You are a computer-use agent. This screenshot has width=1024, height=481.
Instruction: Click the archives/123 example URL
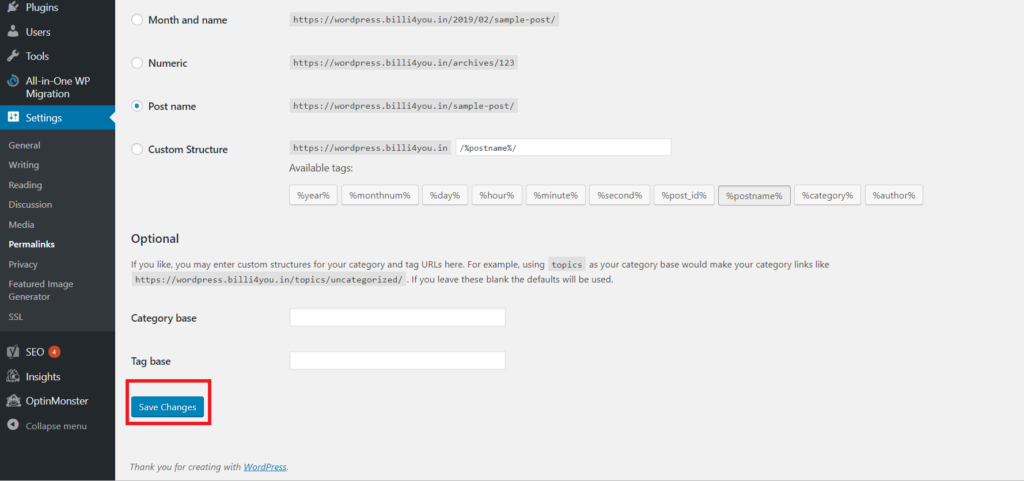(x=404, y=63)
